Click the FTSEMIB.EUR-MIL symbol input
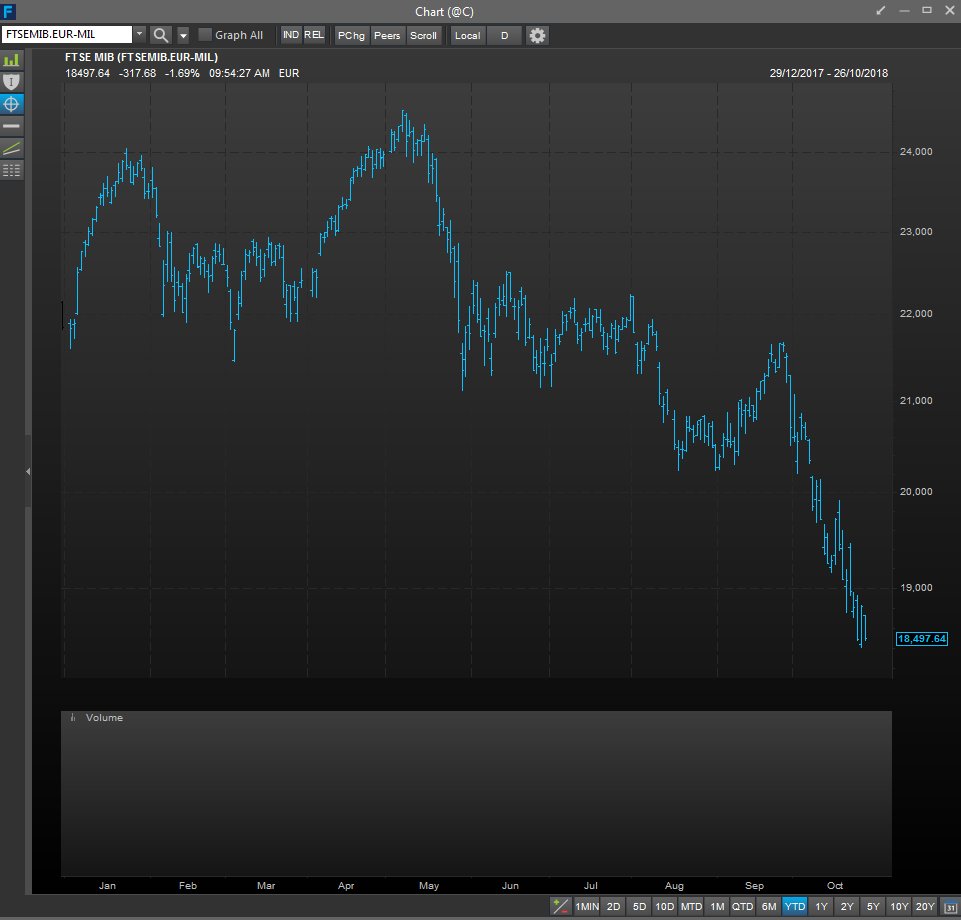The width and height of the screenshot is (961, 920). coord(66,34)
